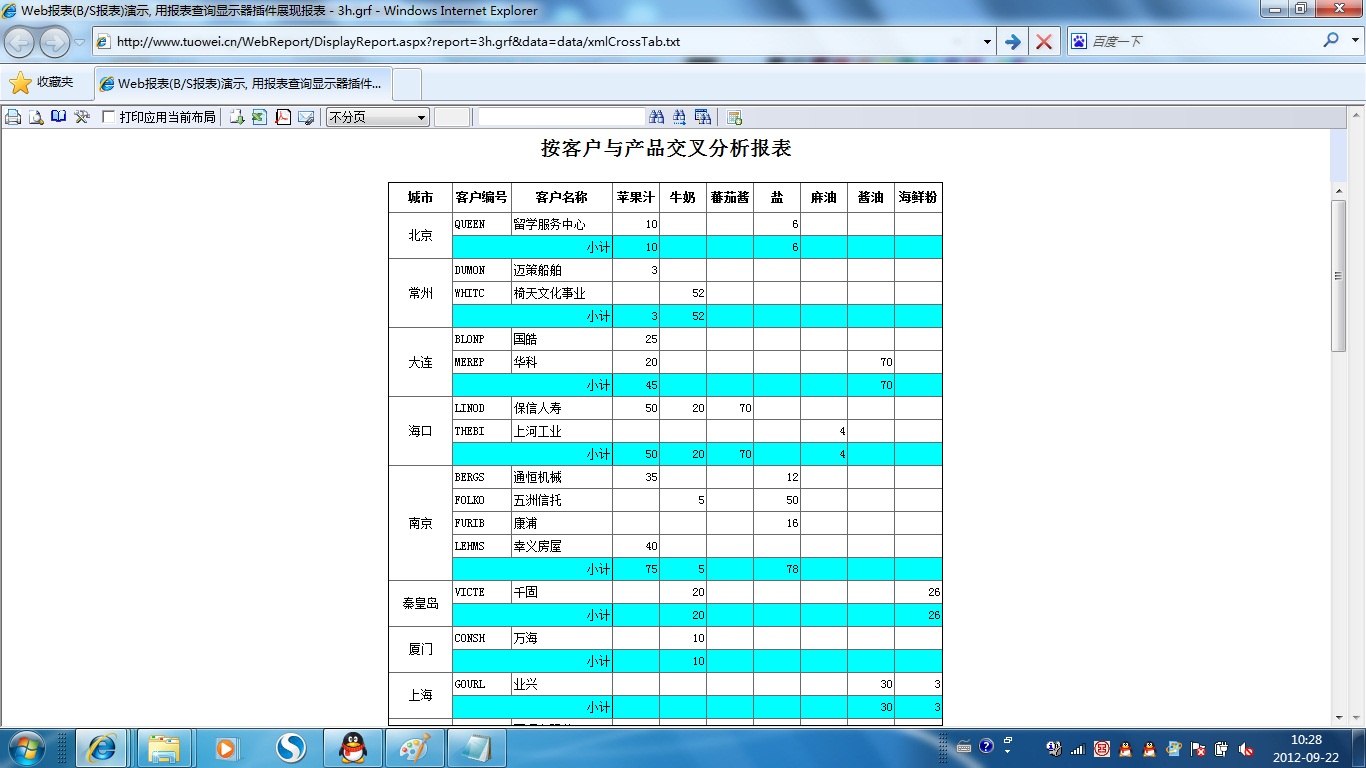This screenshot has width=1366, height=768.
Task: Click the print report icon
Action: tap(13, 117)
